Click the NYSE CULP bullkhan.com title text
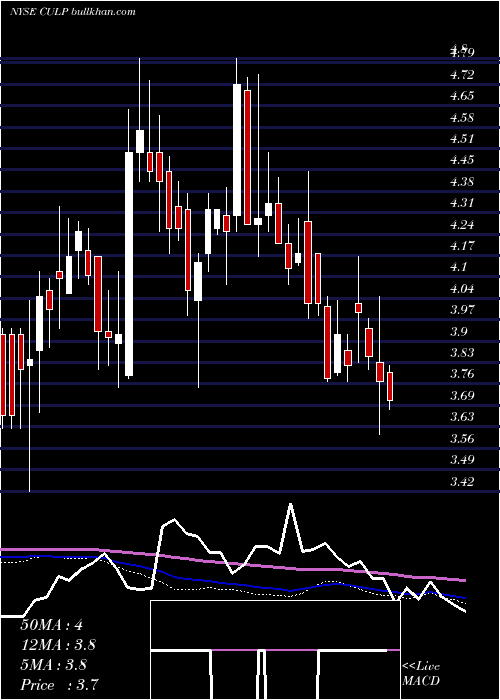The image size is (500, 700). click(73, 12)
